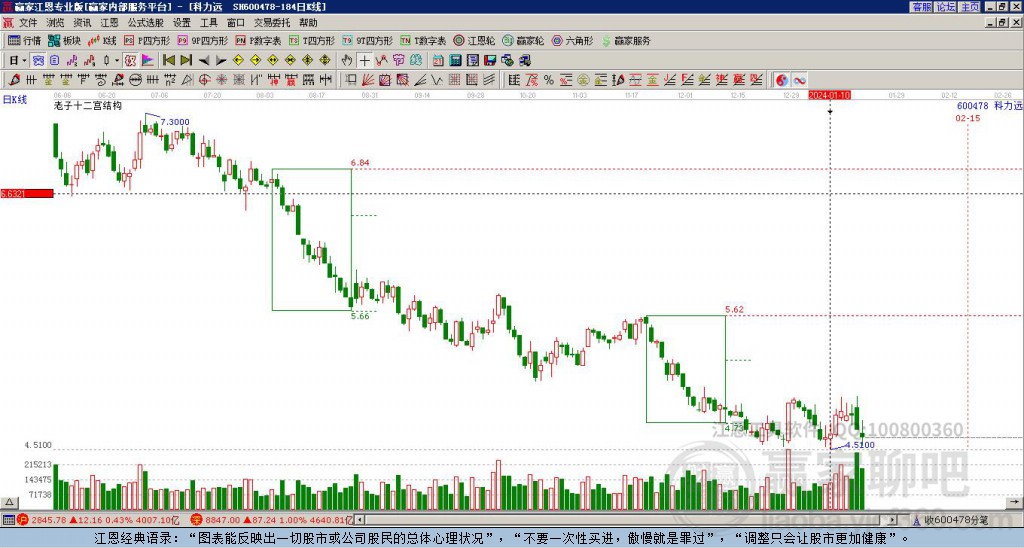Open the calculator icon
1024x548 pixels.
coord(455,61)
